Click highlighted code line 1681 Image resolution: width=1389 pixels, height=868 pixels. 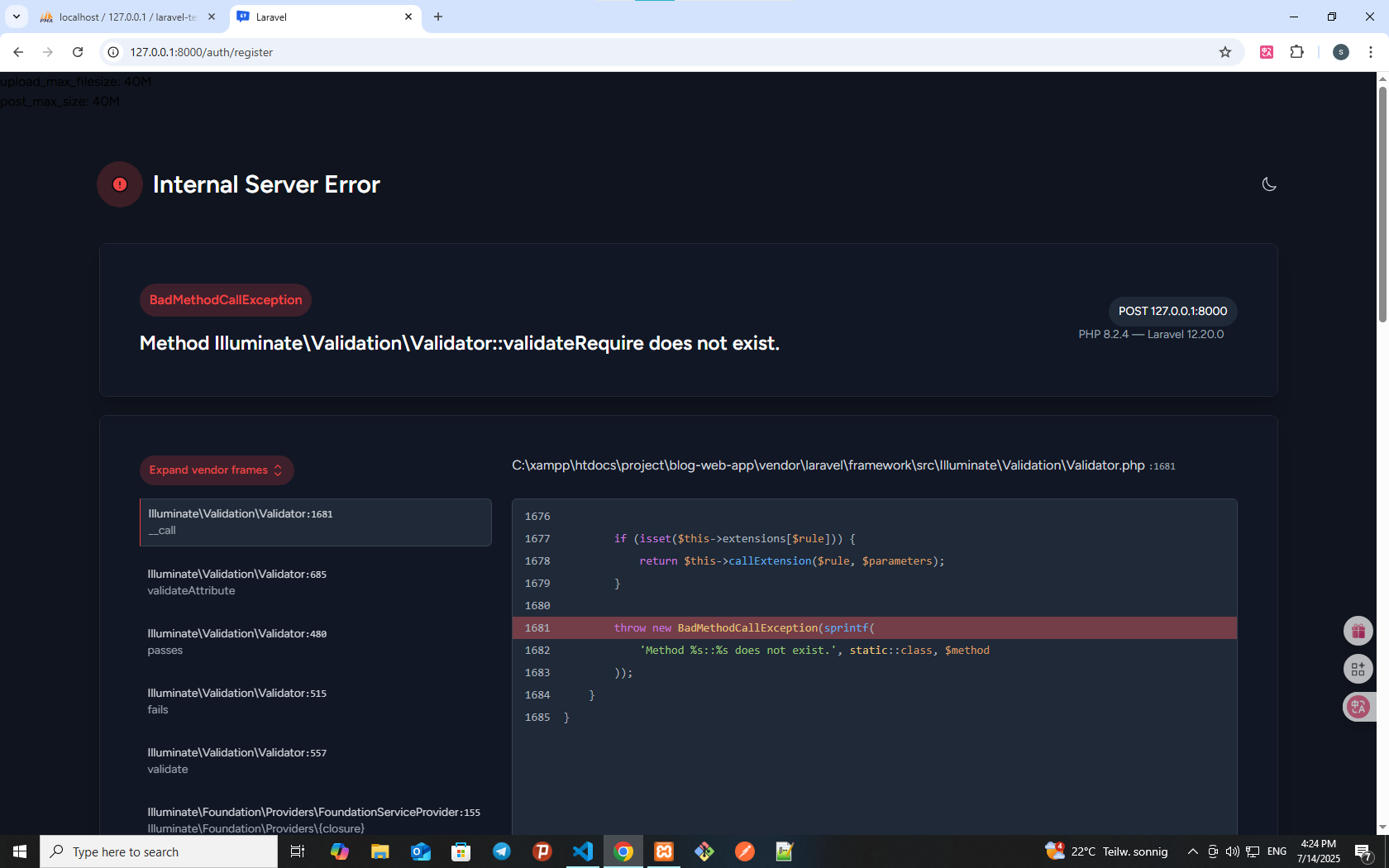[x=874, y=627]
